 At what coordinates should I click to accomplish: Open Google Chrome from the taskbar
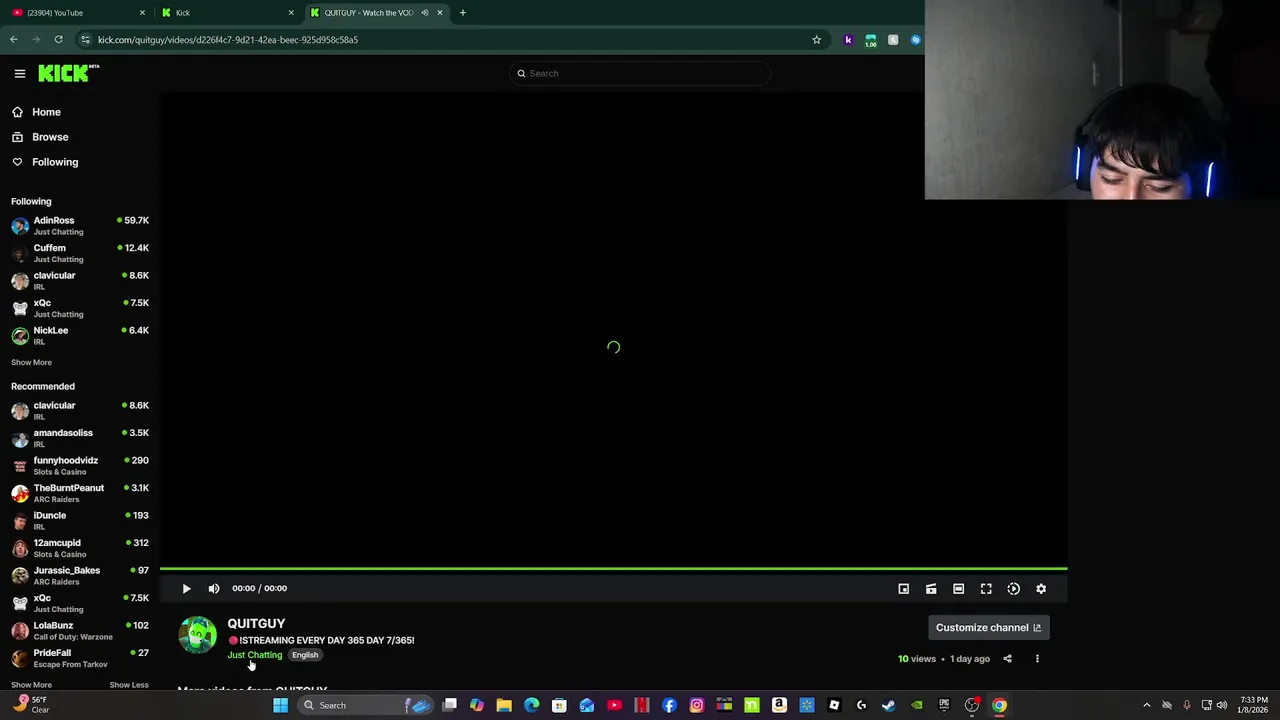pyautogui.click(x=999, y=705)
